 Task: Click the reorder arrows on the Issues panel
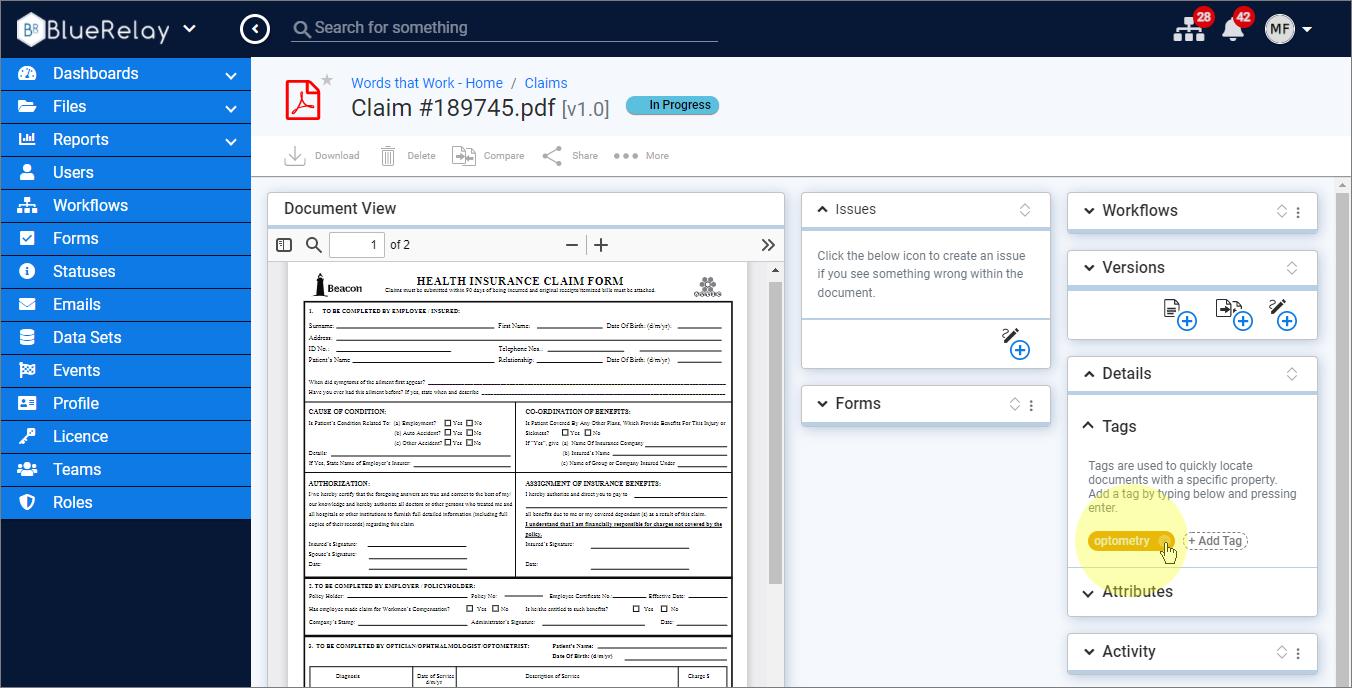click(x=1025, y=210)
